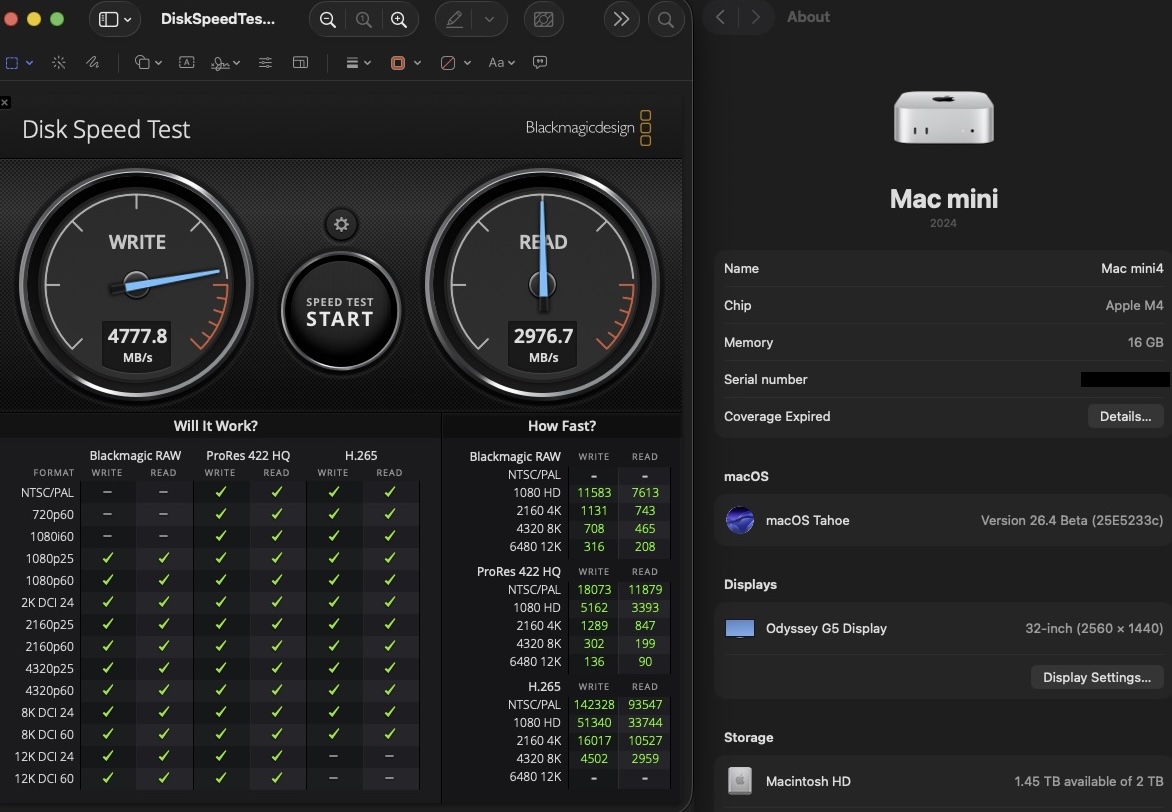
Task: Click the 2976.7 MB/s read value
Action: point(543,345)
